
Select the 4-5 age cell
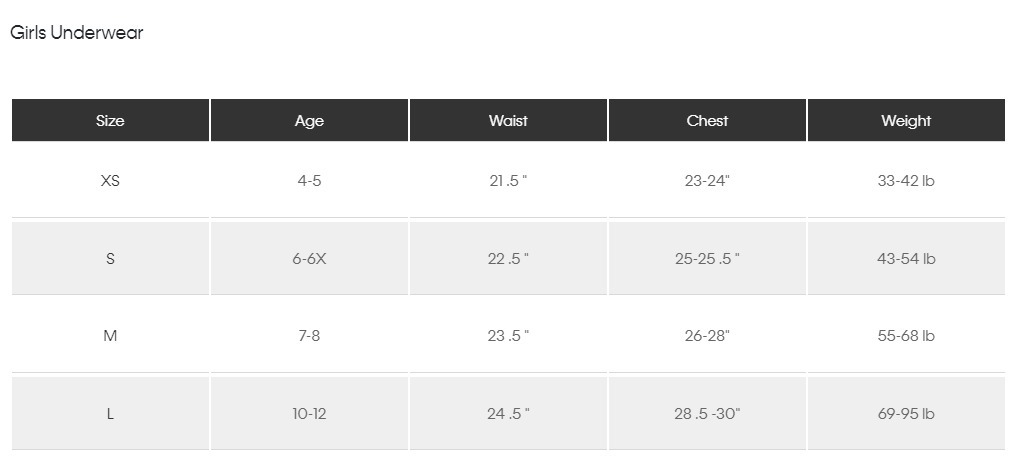point(309,181)
